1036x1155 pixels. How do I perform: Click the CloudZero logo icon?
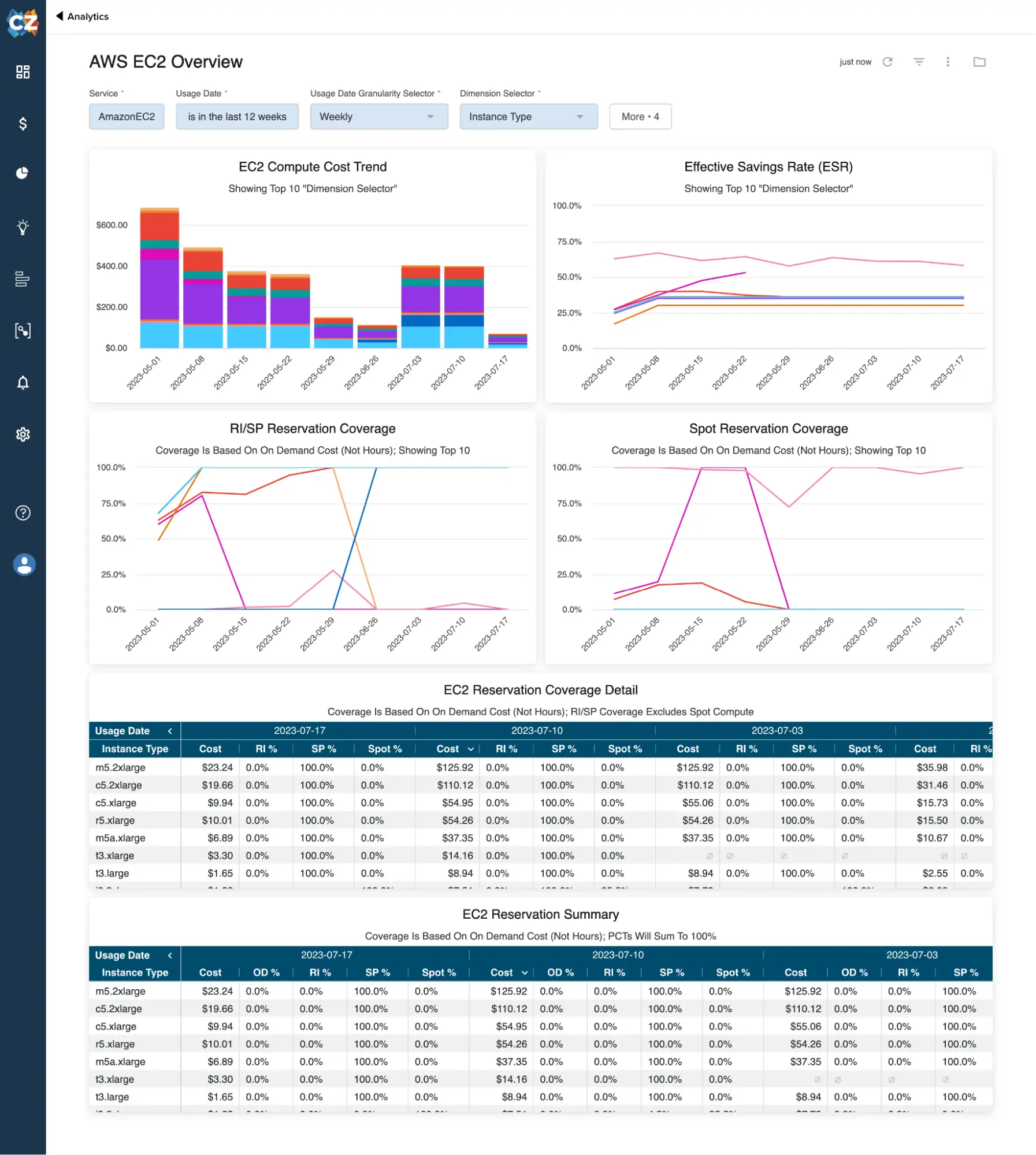point(23,23)
